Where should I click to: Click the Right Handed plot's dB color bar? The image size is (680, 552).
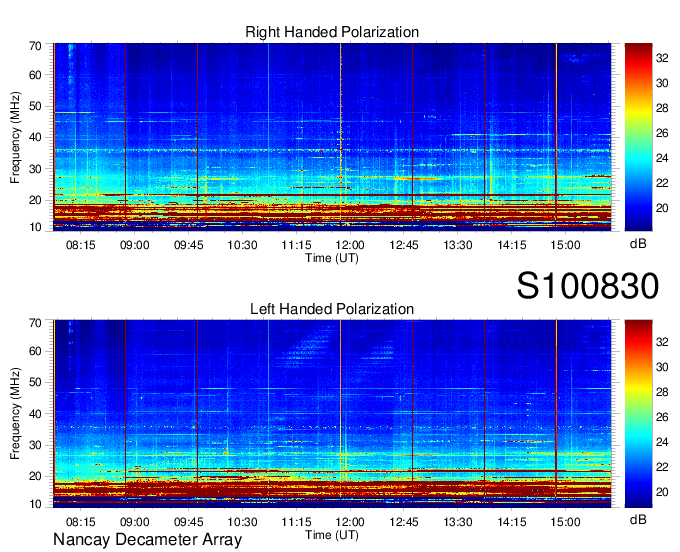click(638, 137)
